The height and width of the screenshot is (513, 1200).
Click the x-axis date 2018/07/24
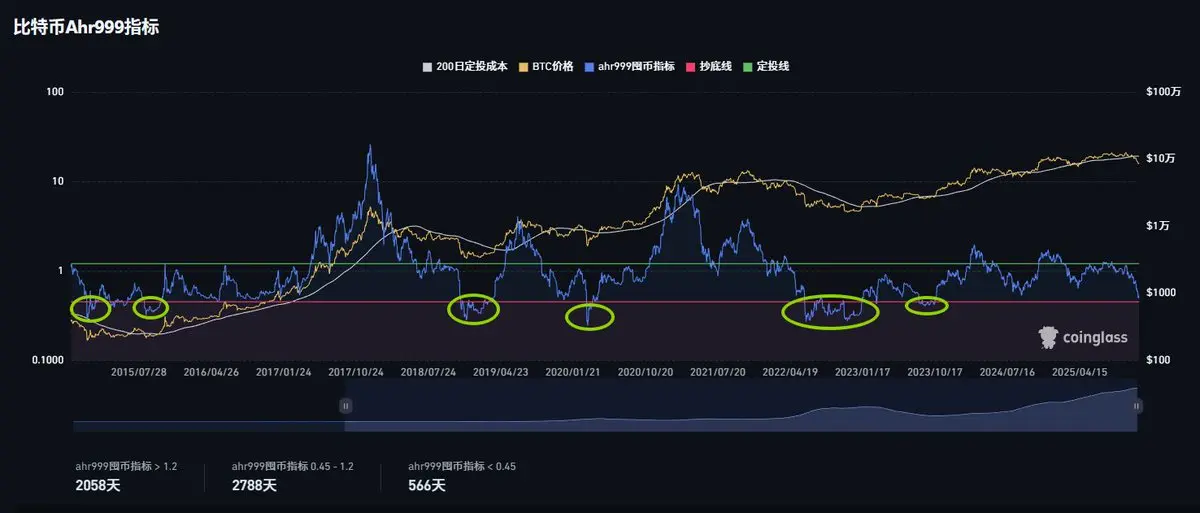coord(428,371)
